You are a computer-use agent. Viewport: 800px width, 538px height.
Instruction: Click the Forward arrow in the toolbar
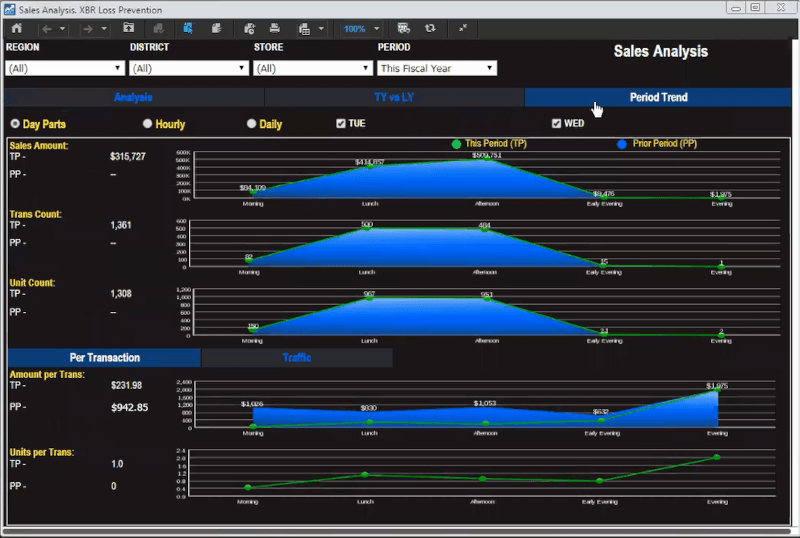click(x=88, y=29)
